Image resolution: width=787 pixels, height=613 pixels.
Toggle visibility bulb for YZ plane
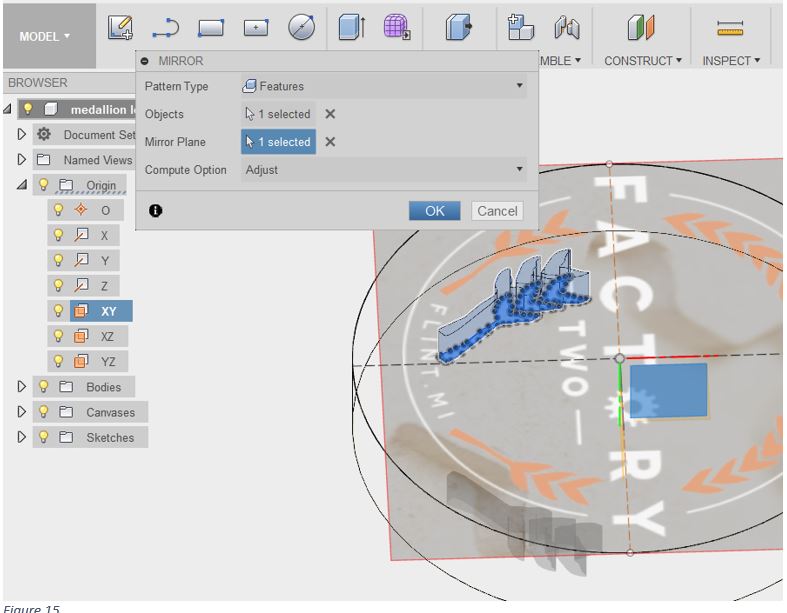[59, 361]
